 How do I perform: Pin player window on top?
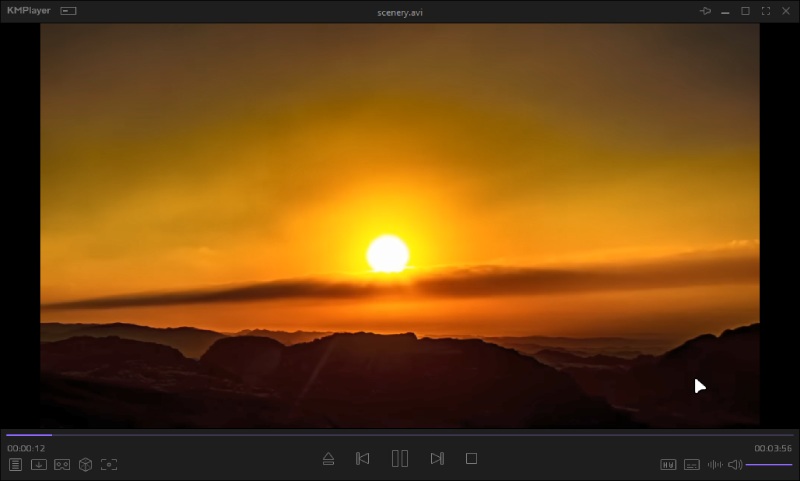[x=705, y=11]
